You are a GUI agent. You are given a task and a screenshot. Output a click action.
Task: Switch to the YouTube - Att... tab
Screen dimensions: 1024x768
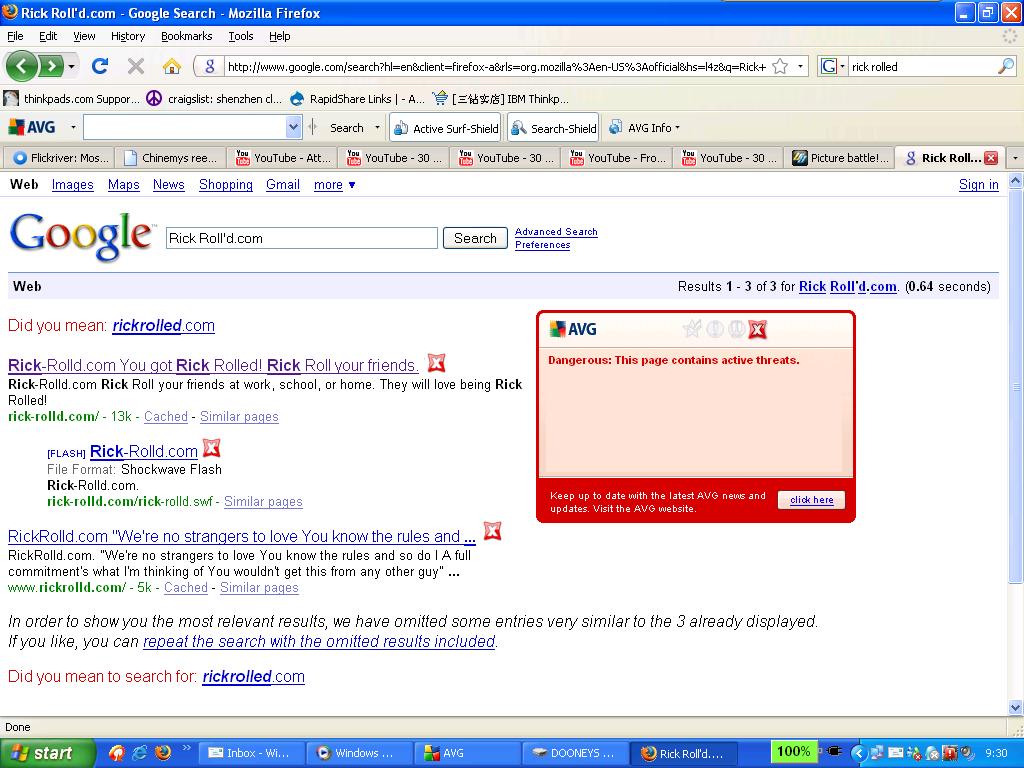pos(282,158)
